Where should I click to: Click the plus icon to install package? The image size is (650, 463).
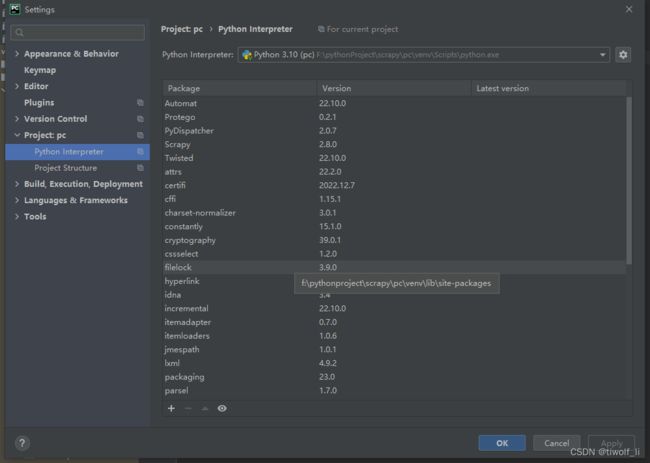click(171, 408)
